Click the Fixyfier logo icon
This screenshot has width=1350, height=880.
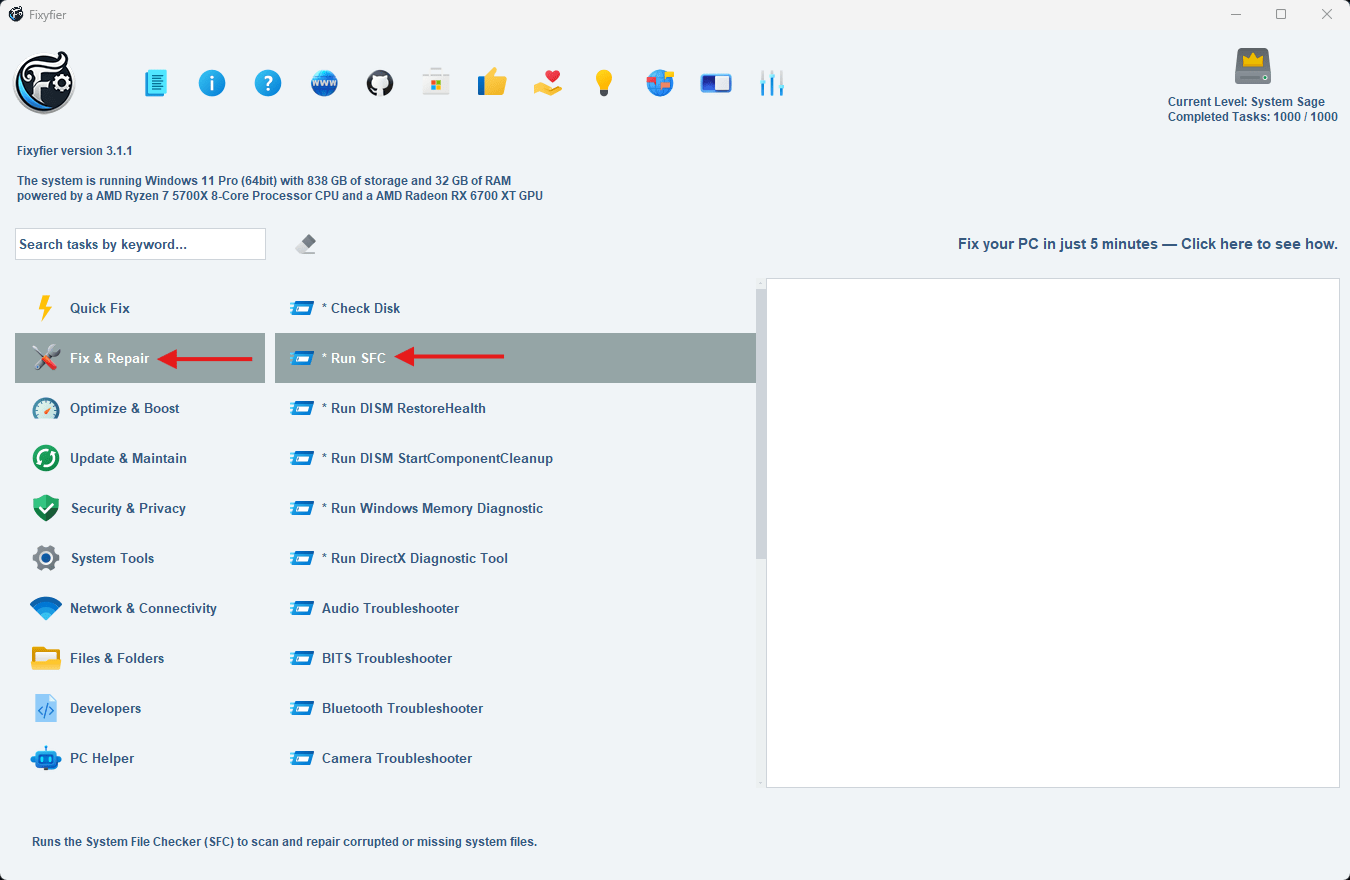coord(44,82)
